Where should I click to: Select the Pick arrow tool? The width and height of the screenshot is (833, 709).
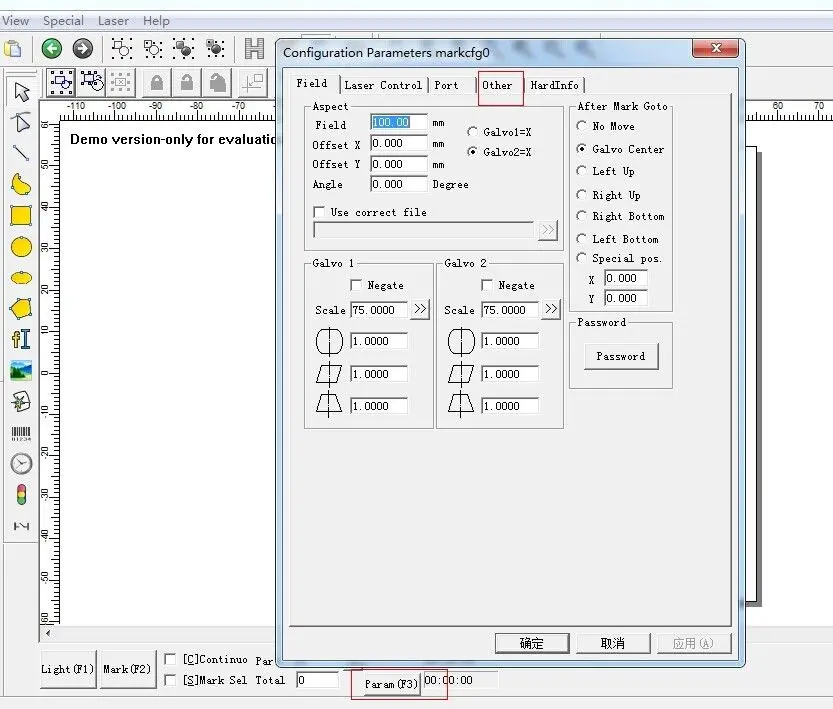tap(21, 91)
